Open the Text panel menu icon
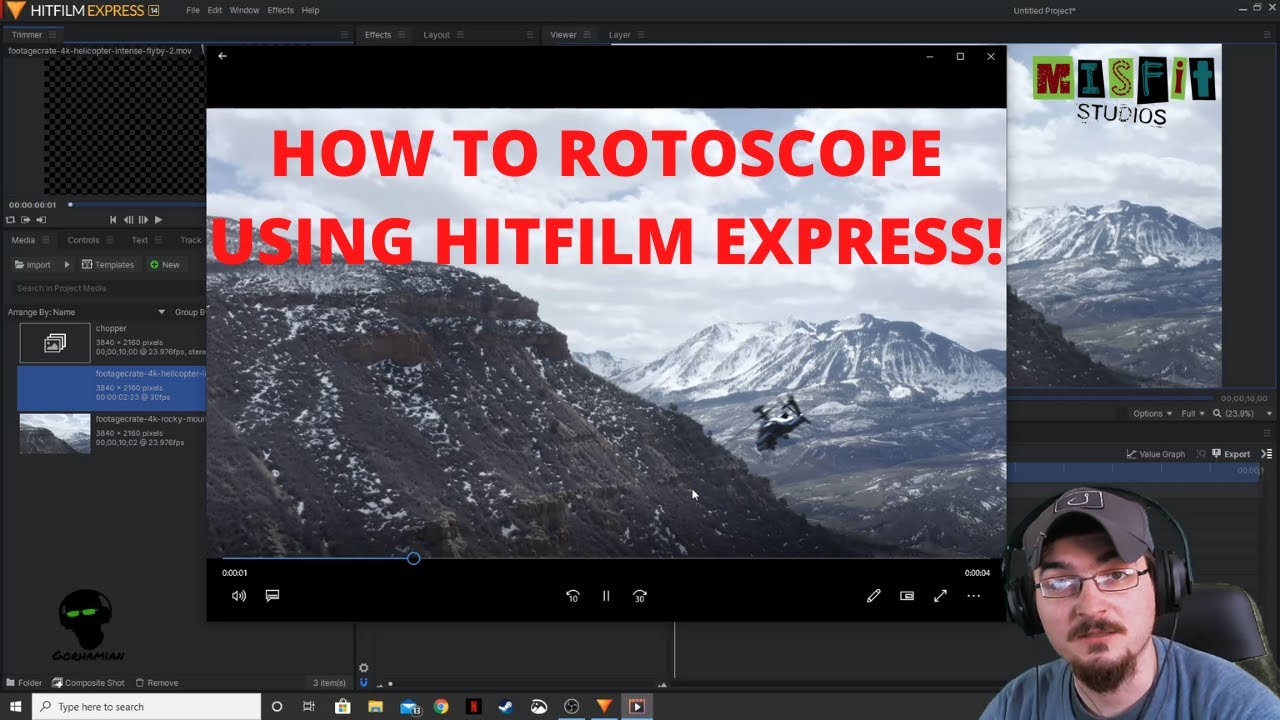 pos(158,240)
